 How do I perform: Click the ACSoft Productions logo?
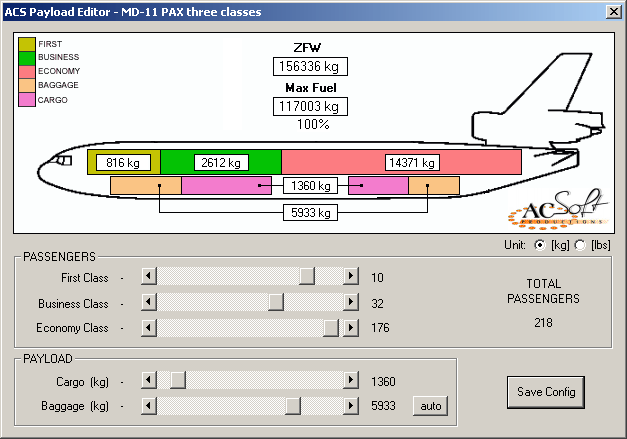pos(558,210)
